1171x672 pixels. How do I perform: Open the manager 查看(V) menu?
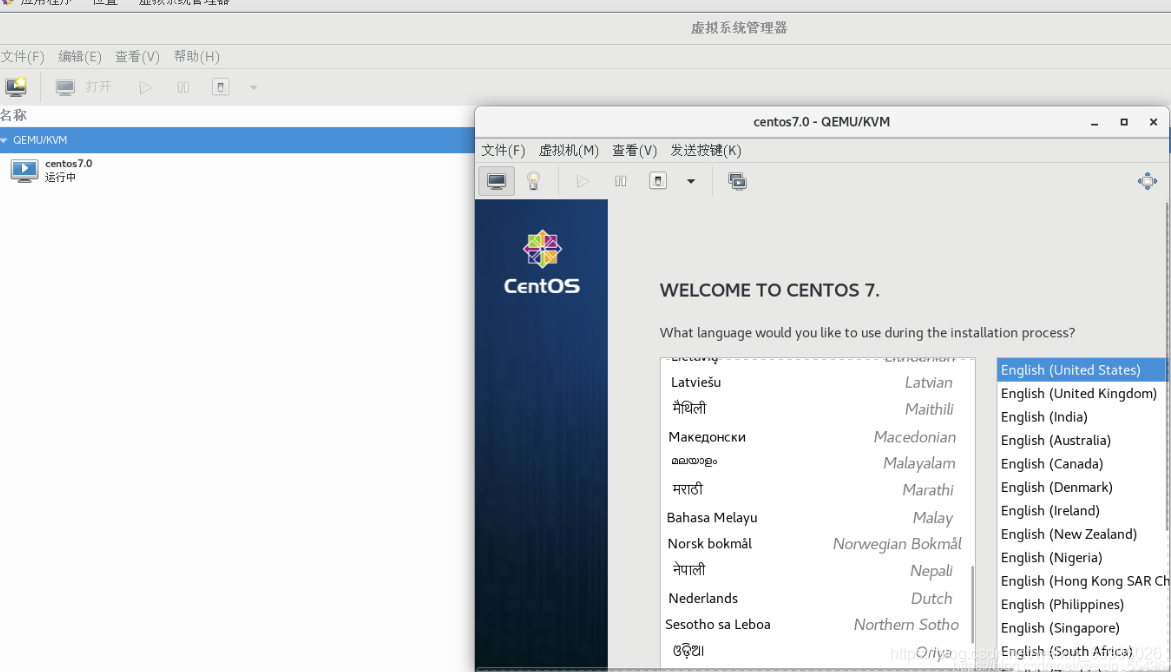coord(137,57)
